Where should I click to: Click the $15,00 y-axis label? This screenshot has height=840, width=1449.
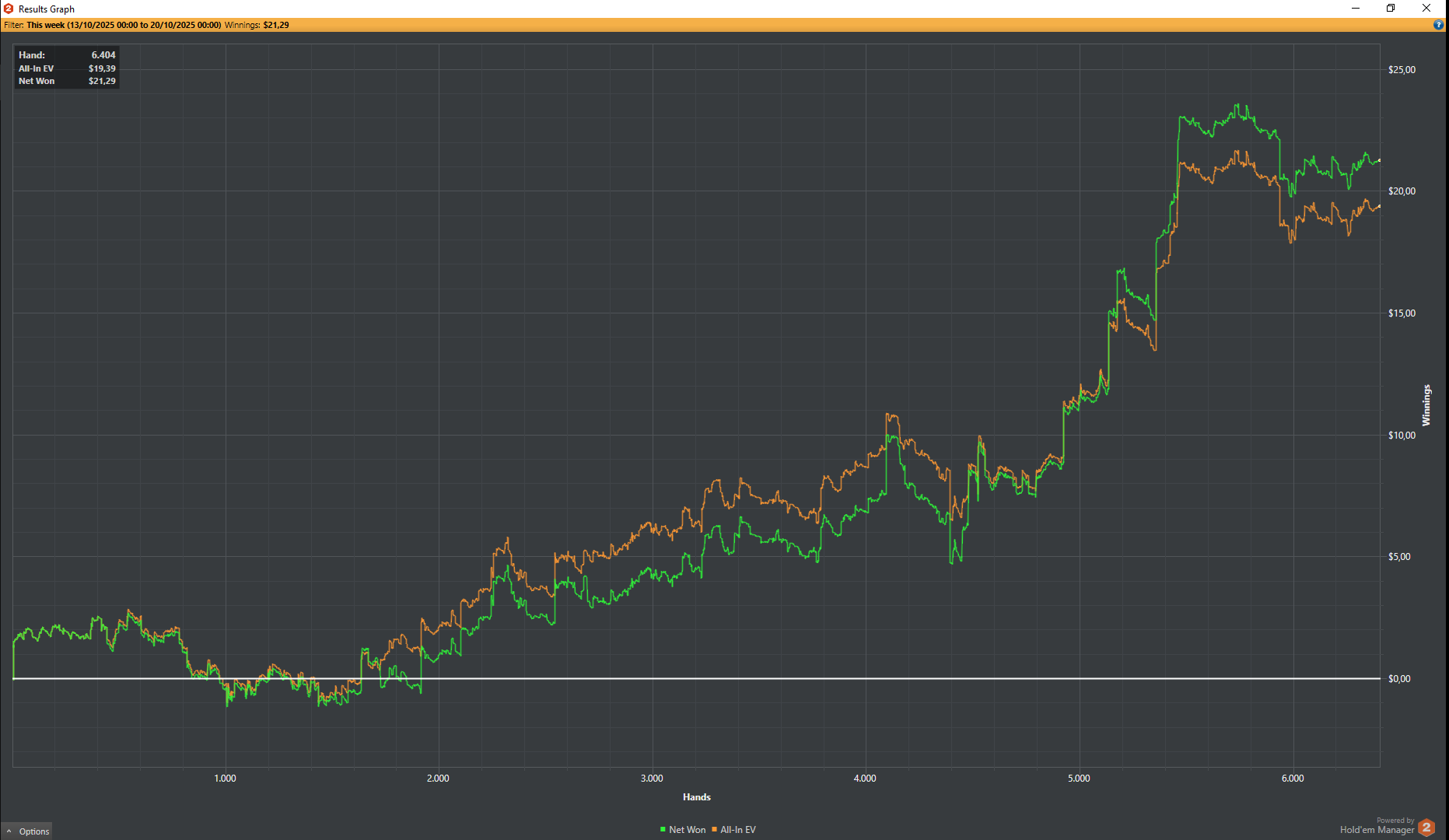1402,313
